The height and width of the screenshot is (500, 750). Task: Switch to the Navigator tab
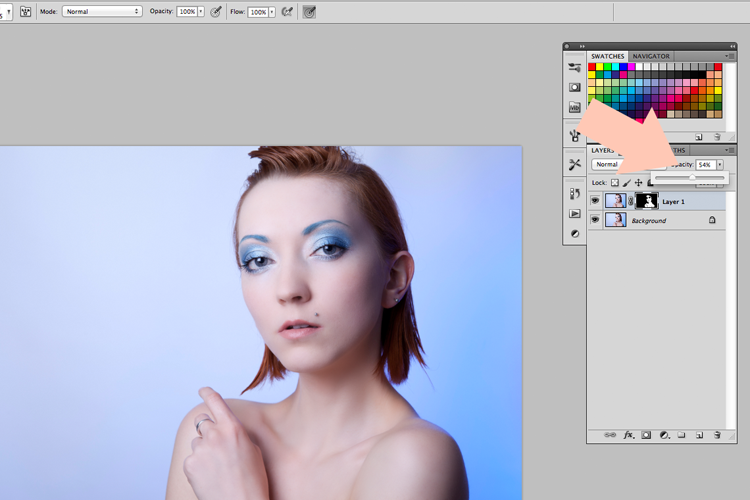pos(651,56)
